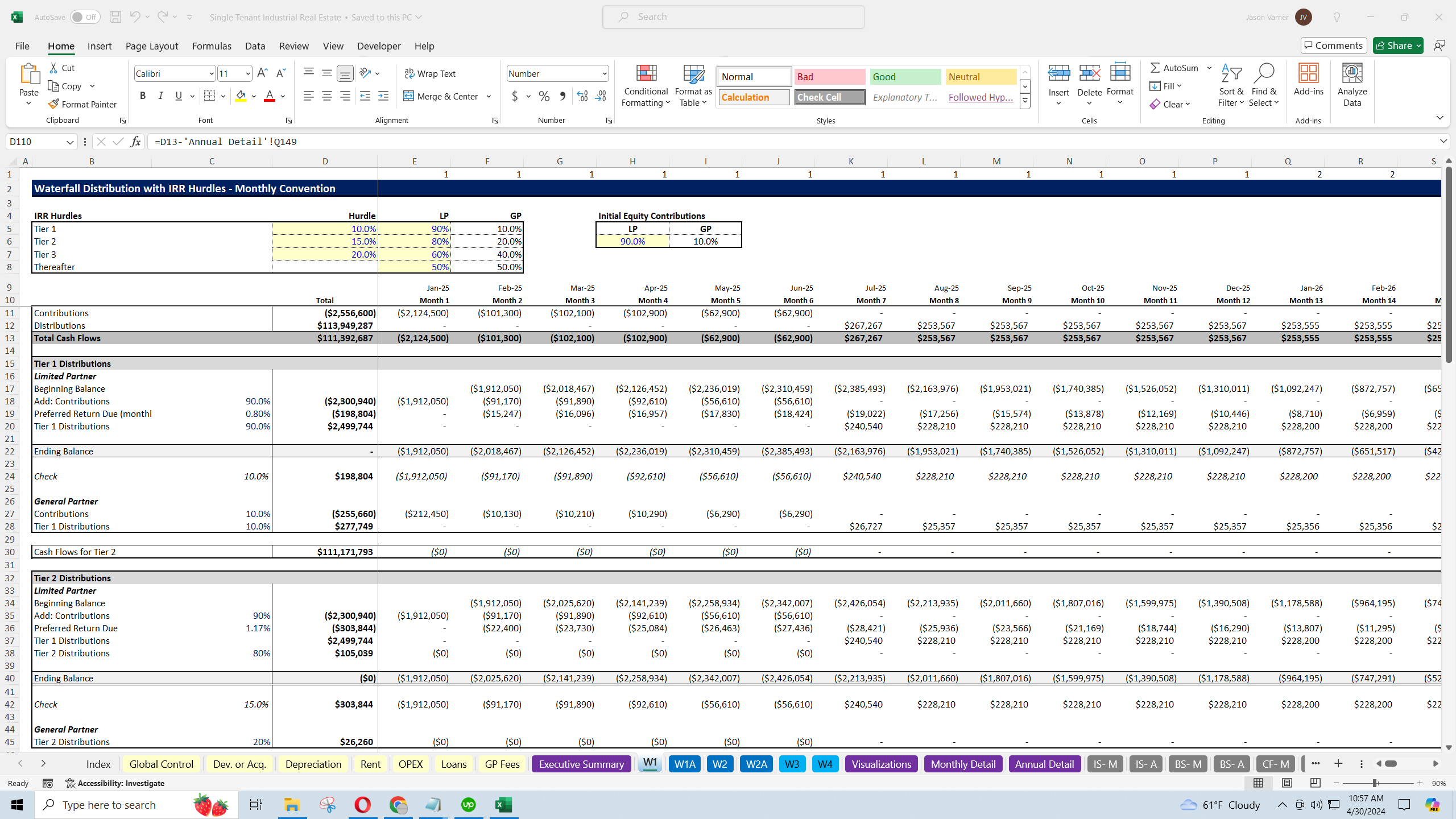Click the Paste icon
Viewport: 1456px width, 819px height.
coord(29,74)
